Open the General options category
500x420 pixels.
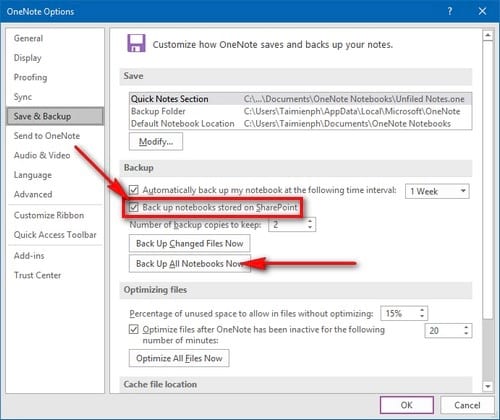tap(28, 38)
